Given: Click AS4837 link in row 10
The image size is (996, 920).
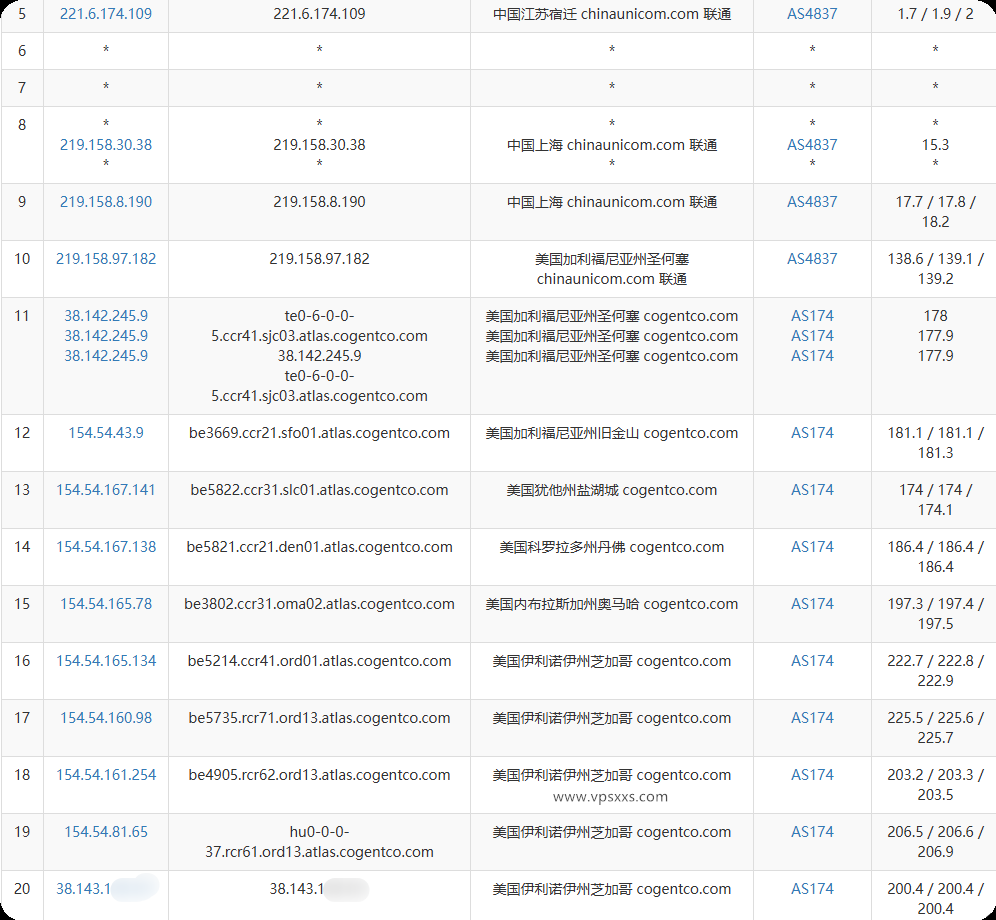Looking at the screenshot, I should click(812, 259).
